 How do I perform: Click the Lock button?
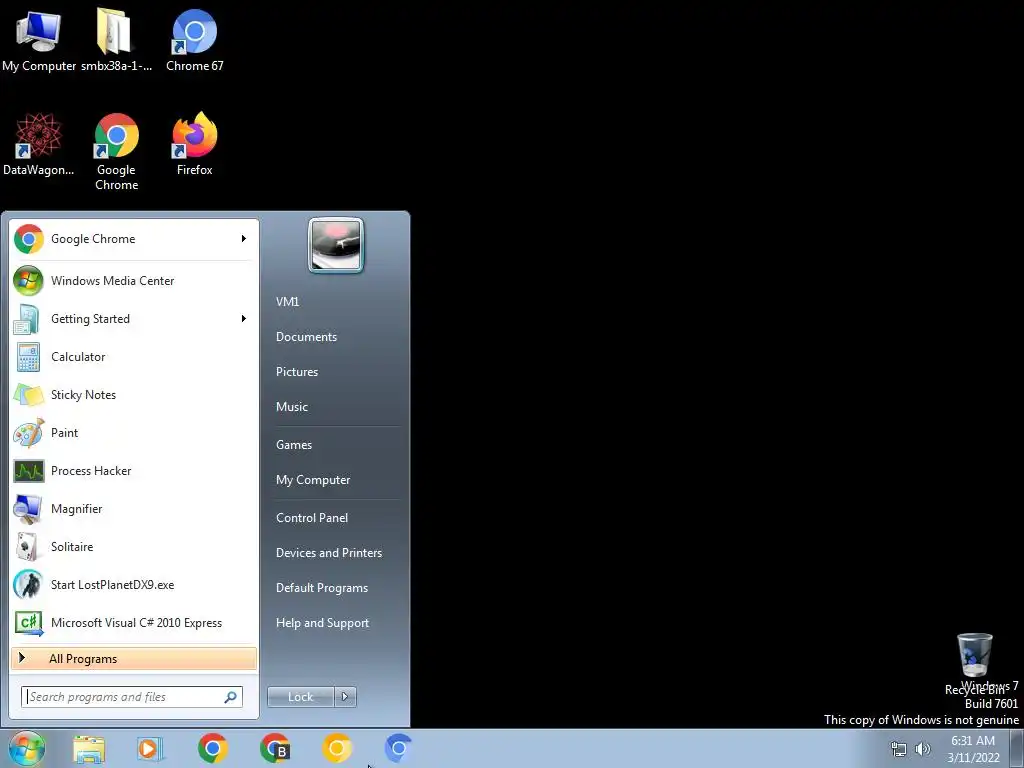tap(300, 697)
